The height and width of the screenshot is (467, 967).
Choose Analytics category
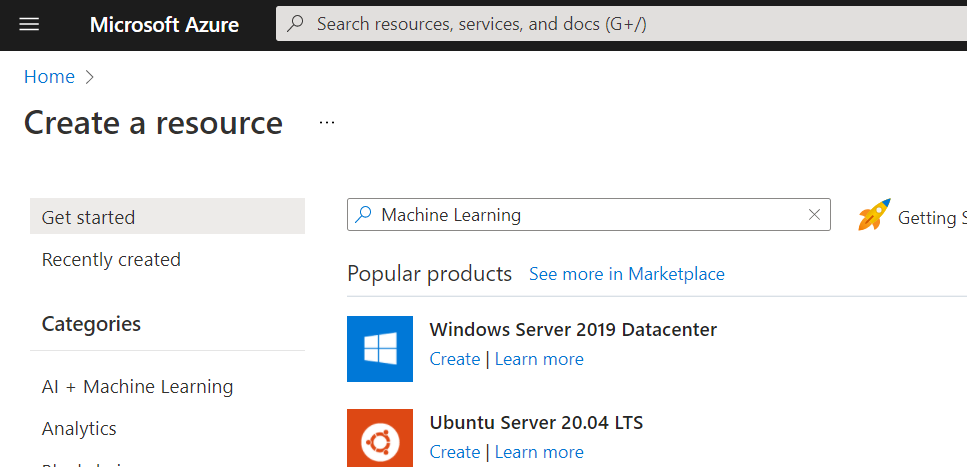pos(79,429)
